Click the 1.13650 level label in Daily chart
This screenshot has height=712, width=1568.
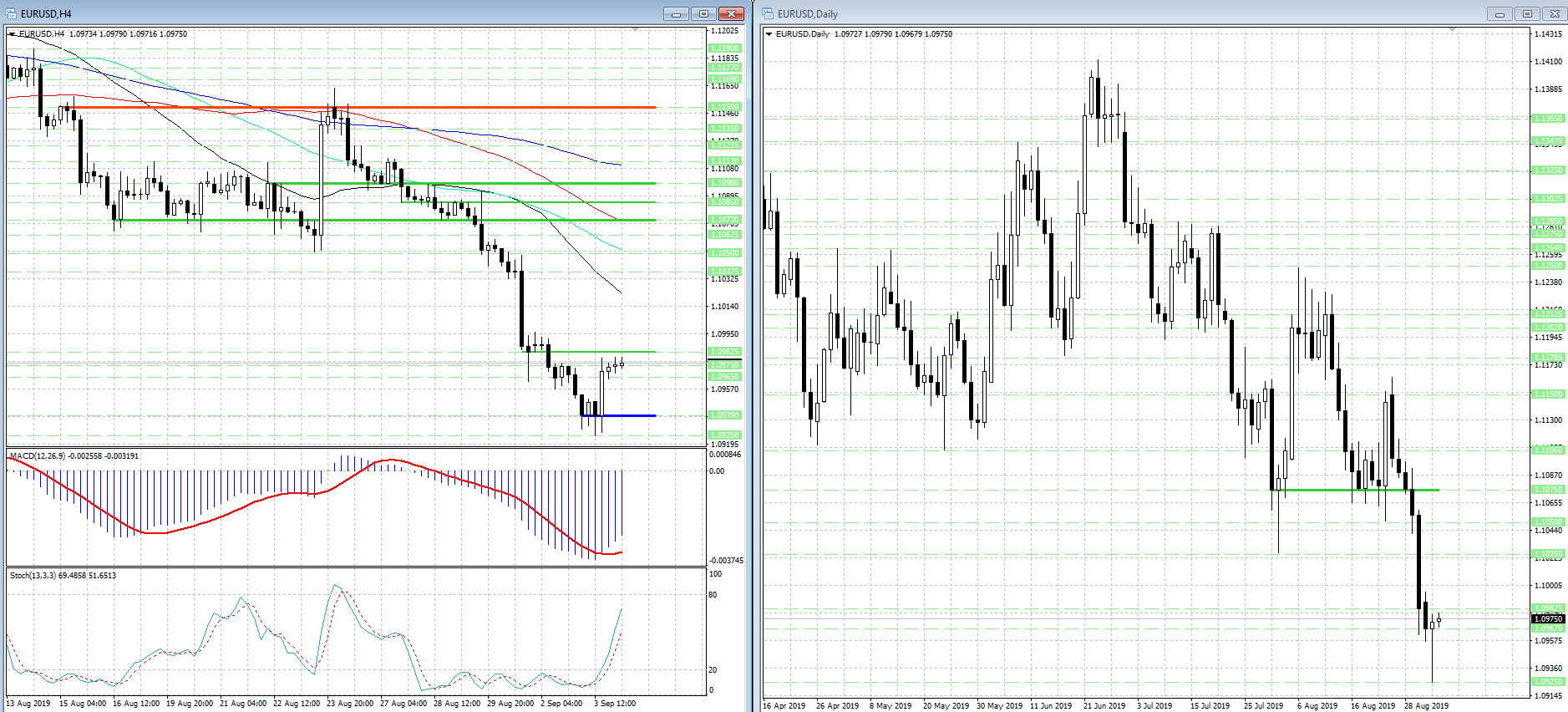pos(1548,119)
